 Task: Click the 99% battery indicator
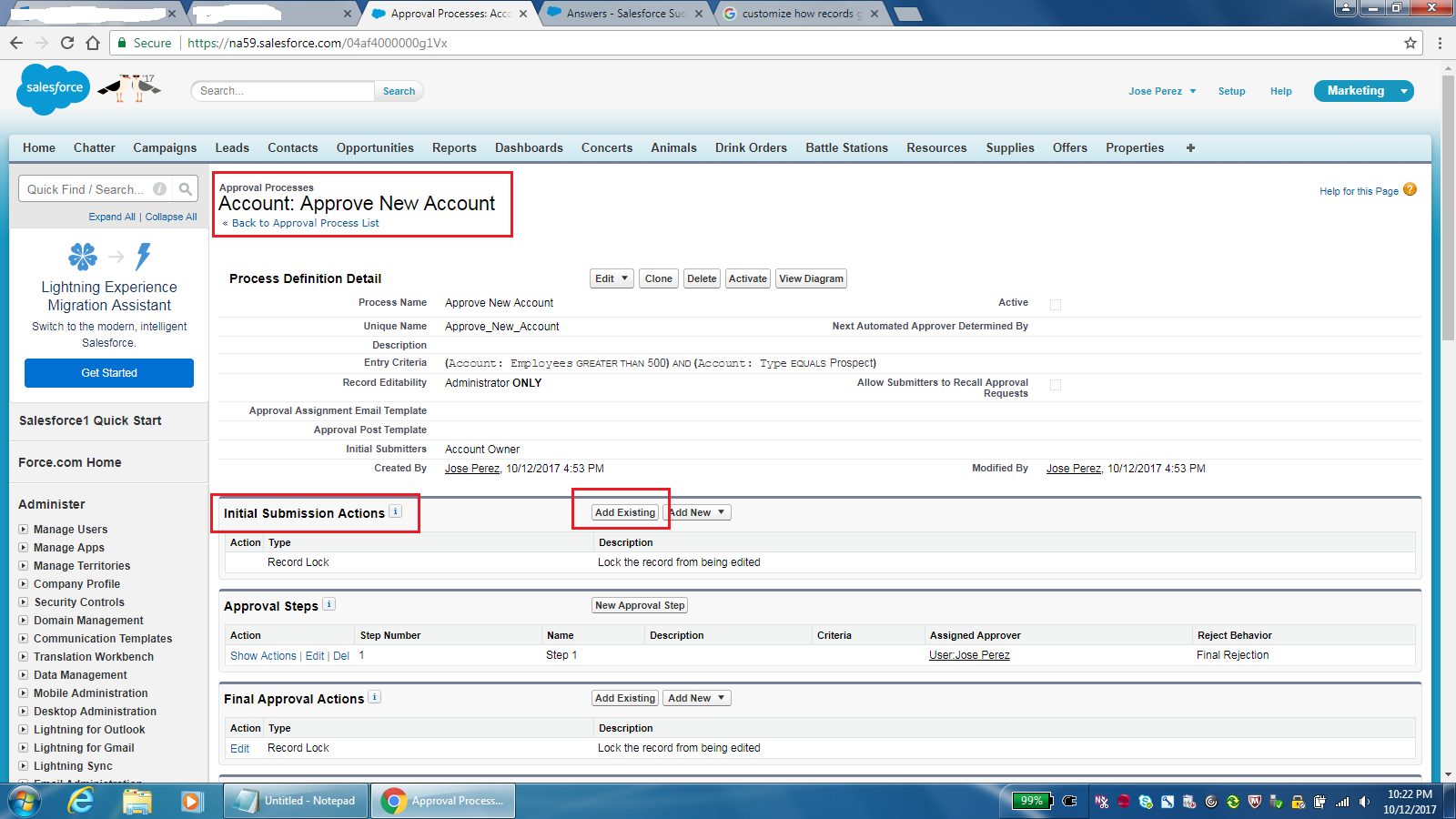1032,801
